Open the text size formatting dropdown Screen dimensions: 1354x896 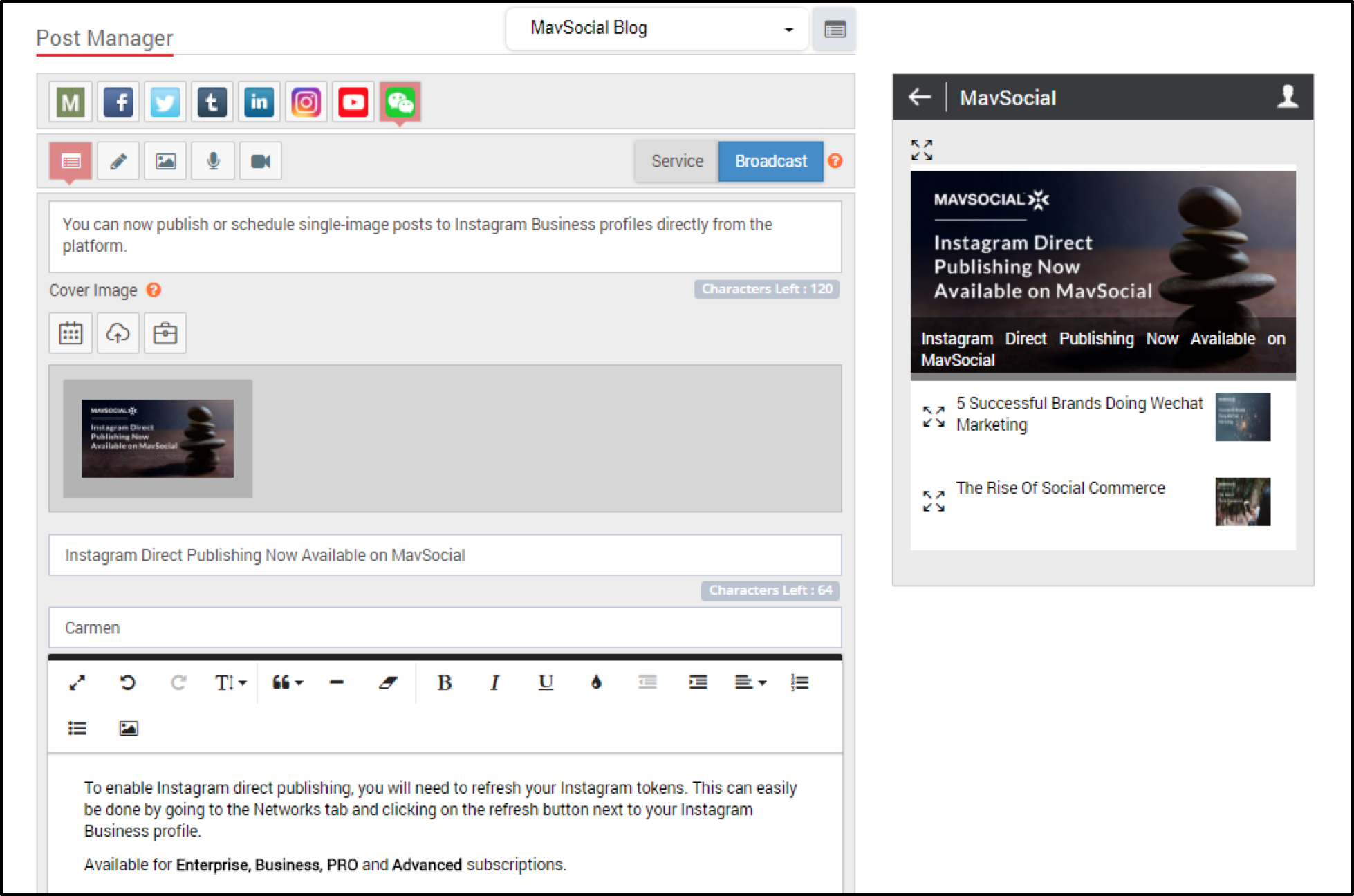(230, 682)
